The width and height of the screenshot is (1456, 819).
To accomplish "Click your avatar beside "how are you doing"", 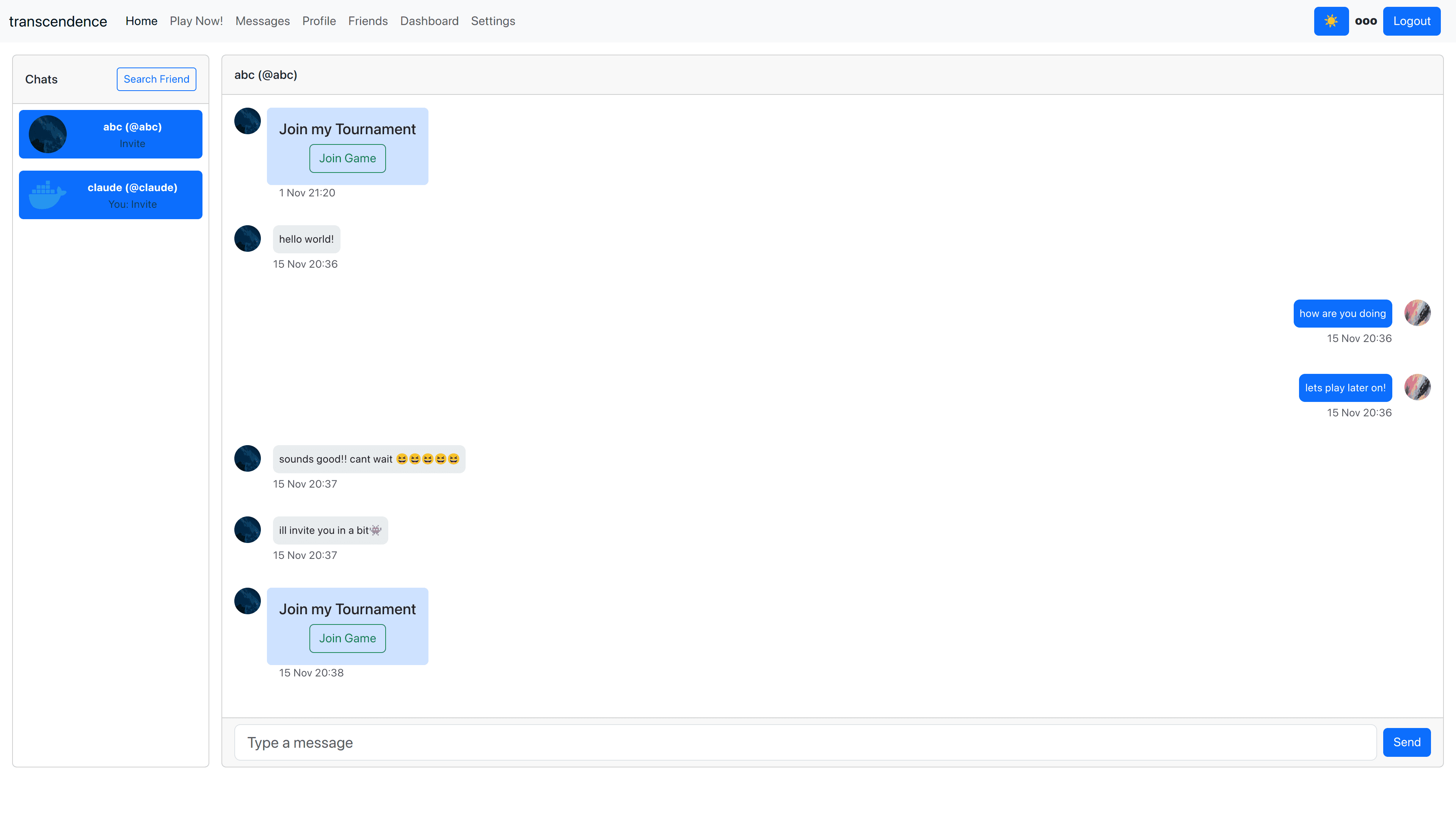I will pos(1417,313).
